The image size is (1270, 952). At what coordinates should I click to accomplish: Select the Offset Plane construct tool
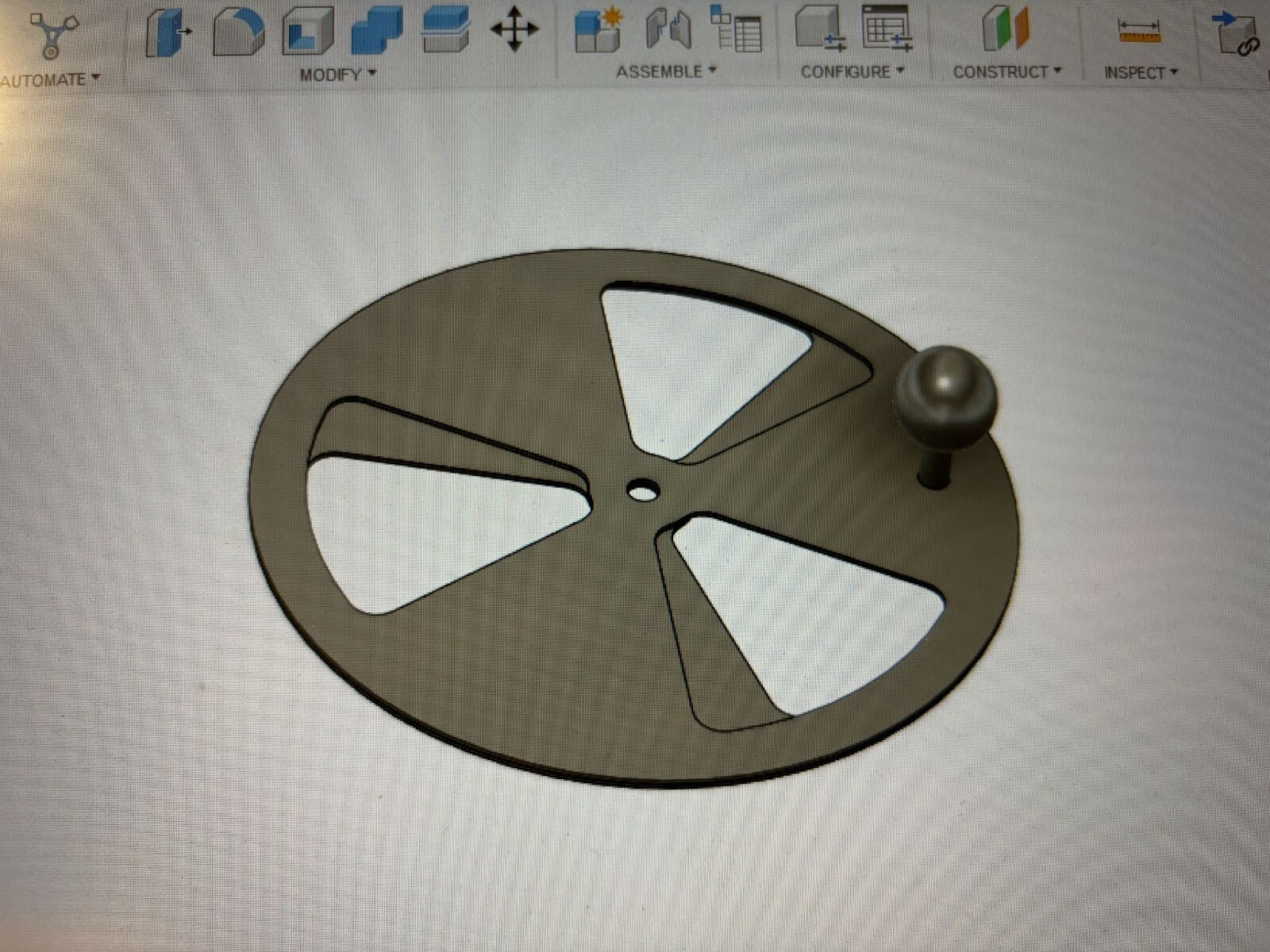(x=1005, y=29)
